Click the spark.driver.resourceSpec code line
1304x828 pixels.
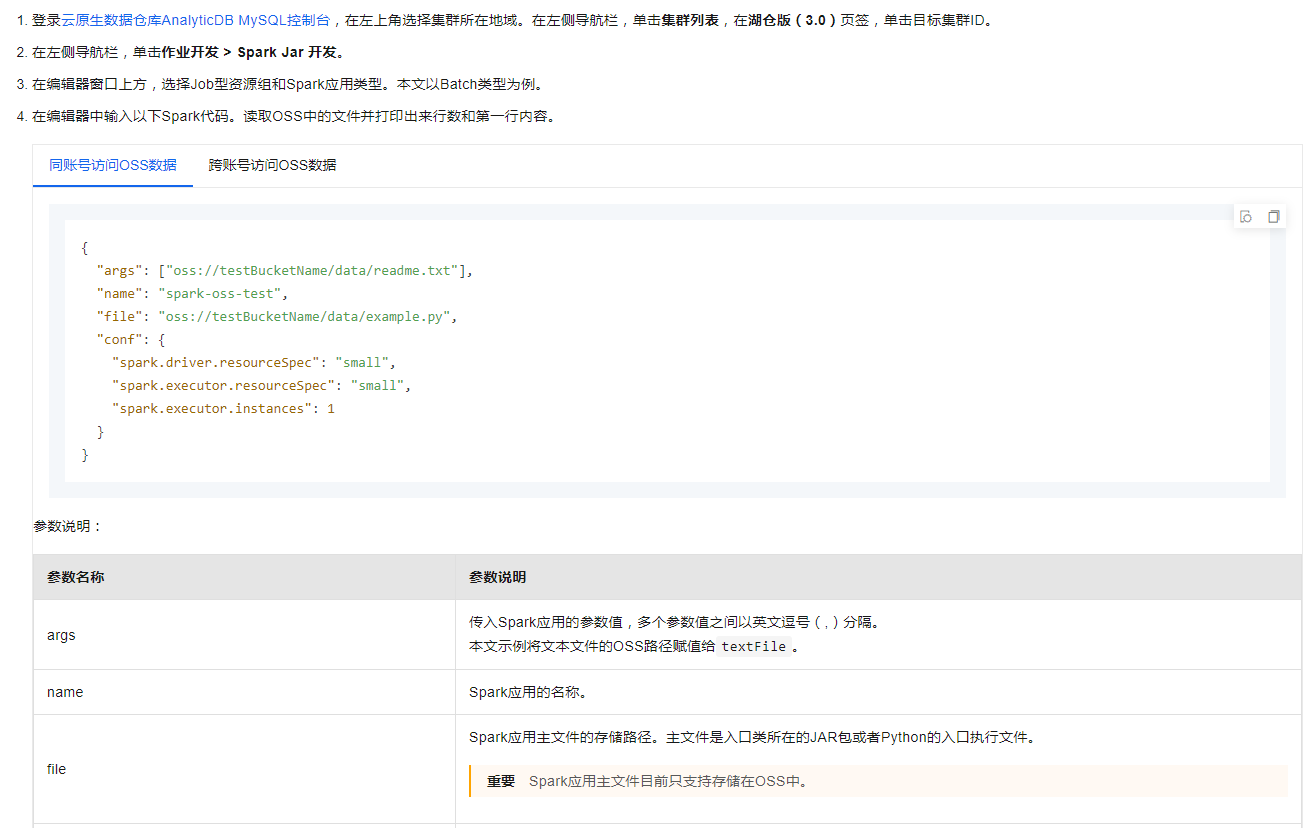(254, 362)
